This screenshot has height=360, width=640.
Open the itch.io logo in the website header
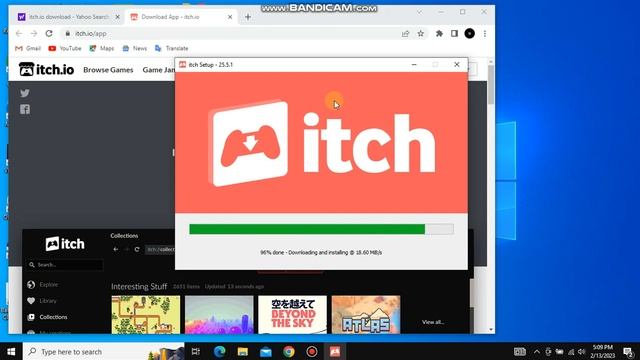(46, 69)
